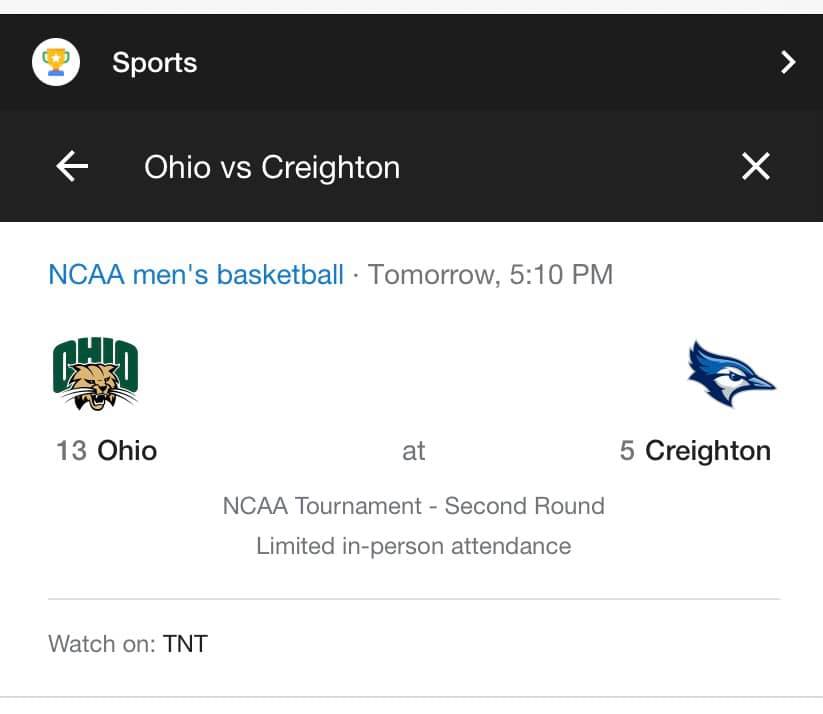Click NCAA Tournament - Second Round text

click(x=414, y=506)
